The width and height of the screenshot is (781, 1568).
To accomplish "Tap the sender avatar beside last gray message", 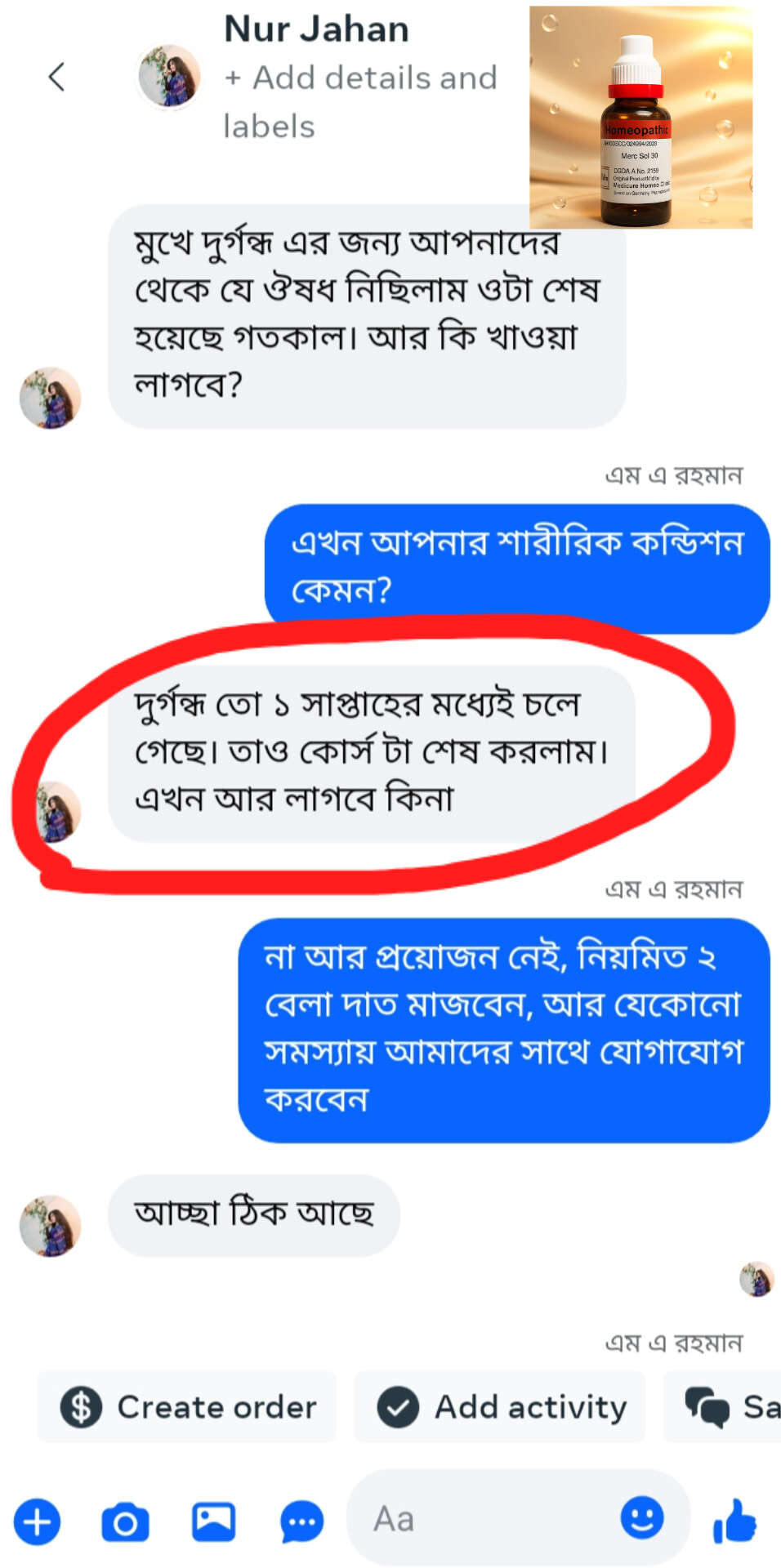I will 51,1226.
